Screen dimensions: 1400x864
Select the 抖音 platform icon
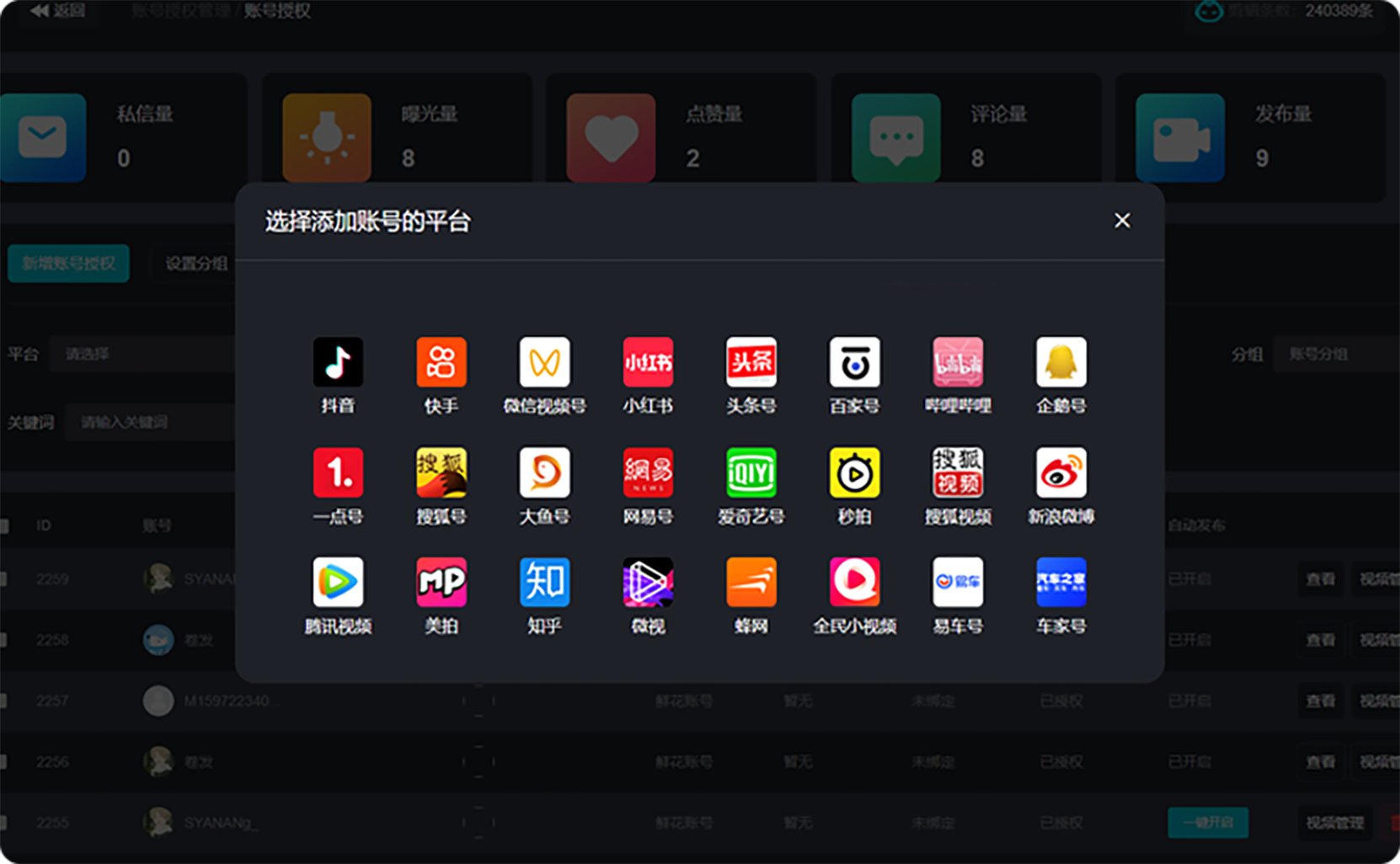pos(338,362)
